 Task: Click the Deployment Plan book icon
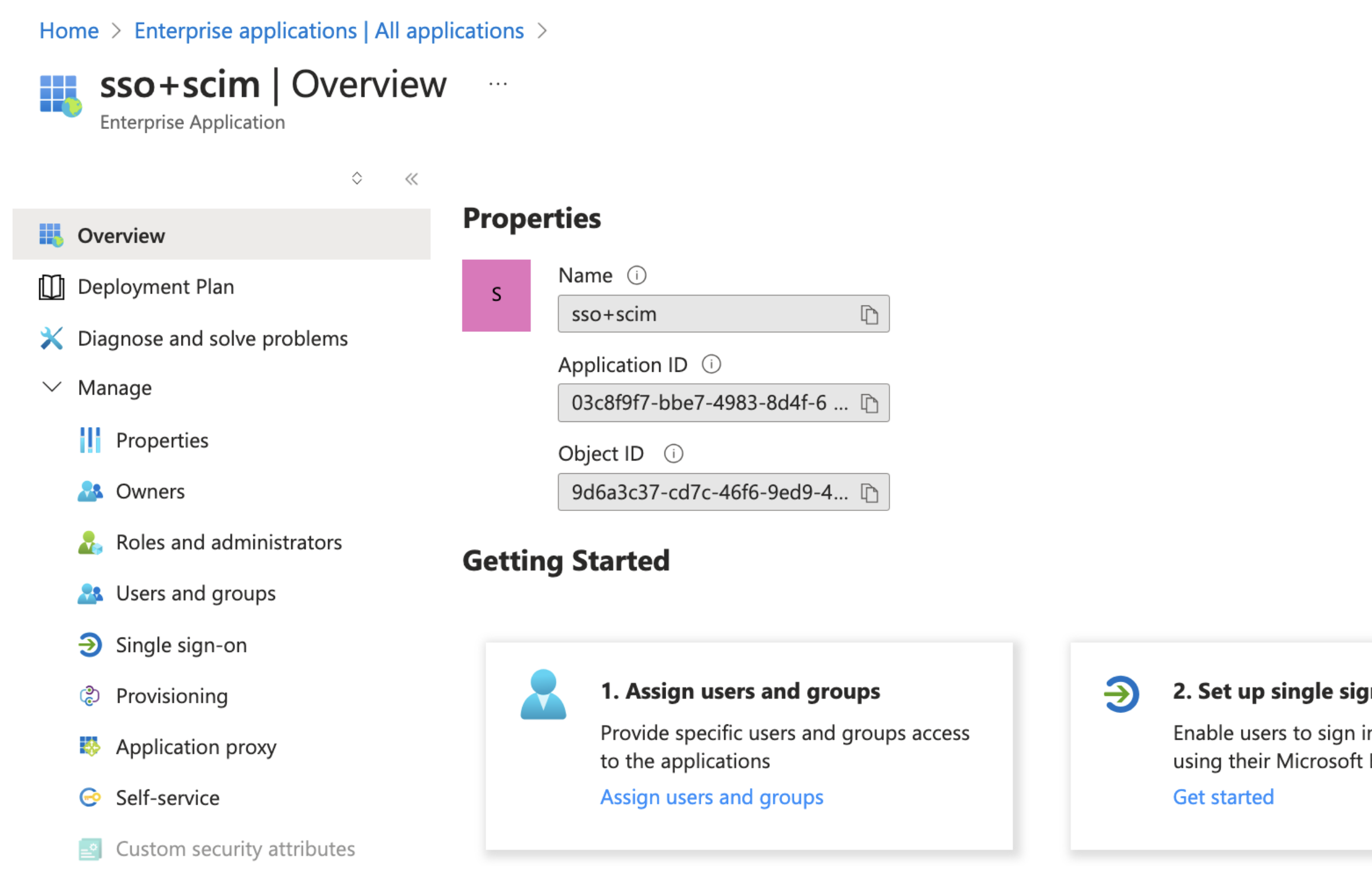click(51, 286)
